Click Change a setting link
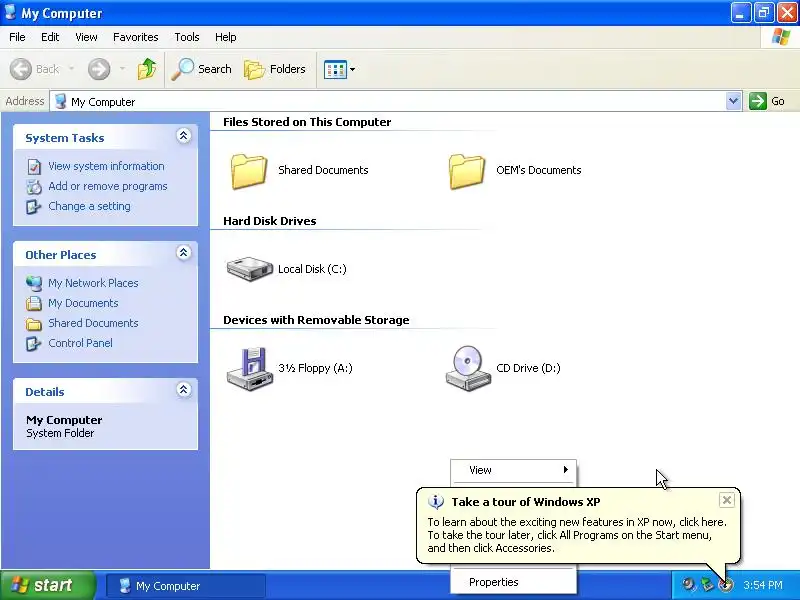This screenshot has height=600, width=800. 89,206
